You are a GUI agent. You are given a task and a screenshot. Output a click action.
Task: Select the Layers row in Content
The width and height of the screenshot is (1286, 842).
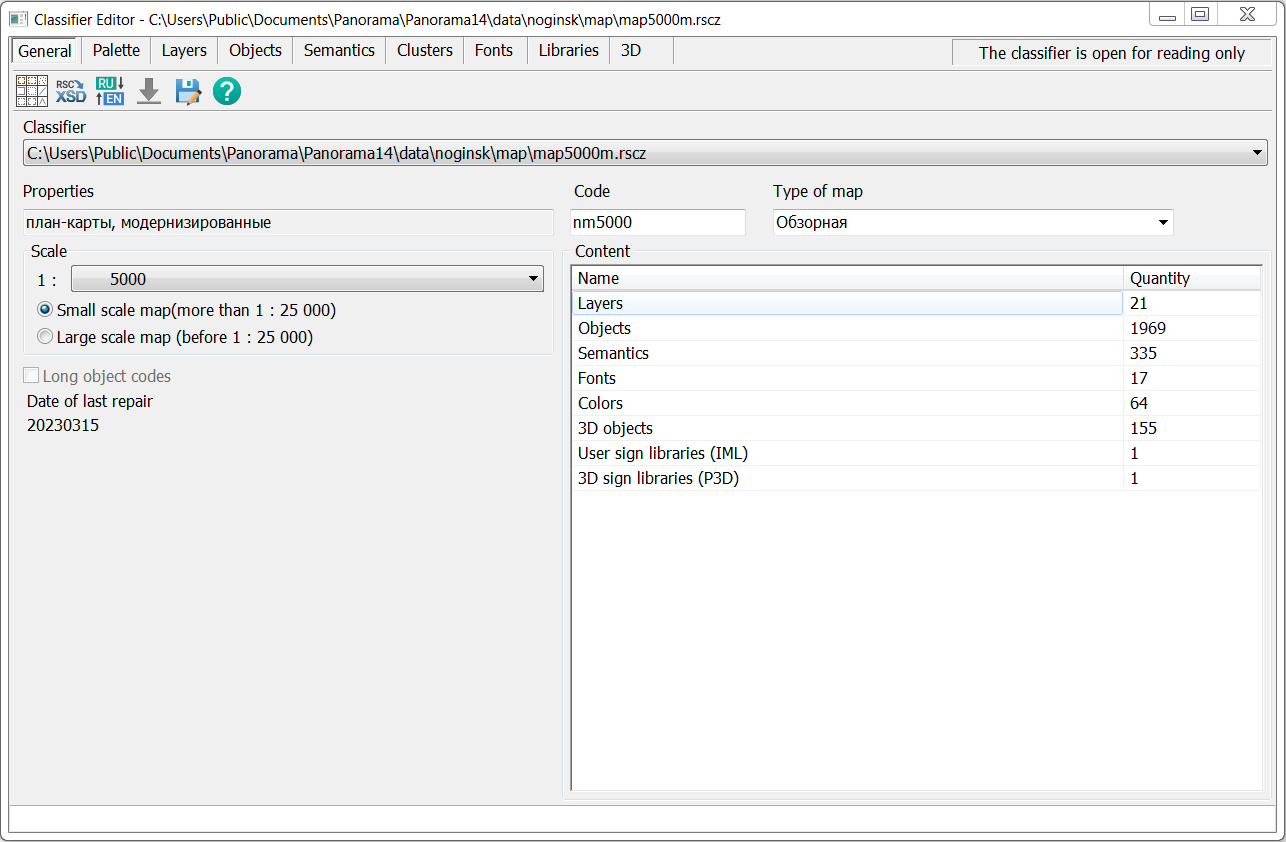(916, 303)
